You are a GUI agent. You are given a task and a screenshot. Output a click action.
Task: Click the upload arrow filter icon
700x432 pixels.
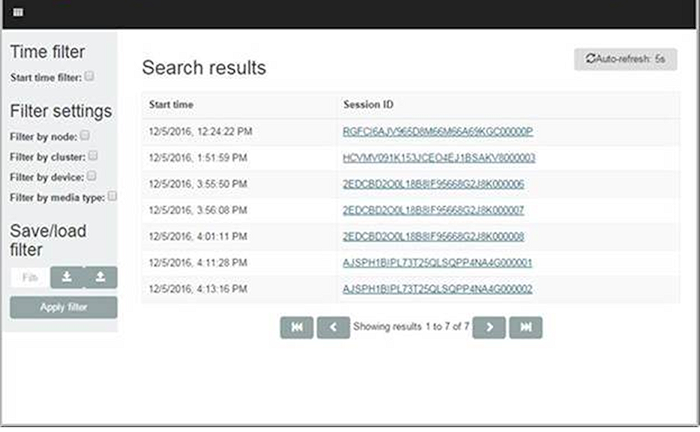click(100, 277)
